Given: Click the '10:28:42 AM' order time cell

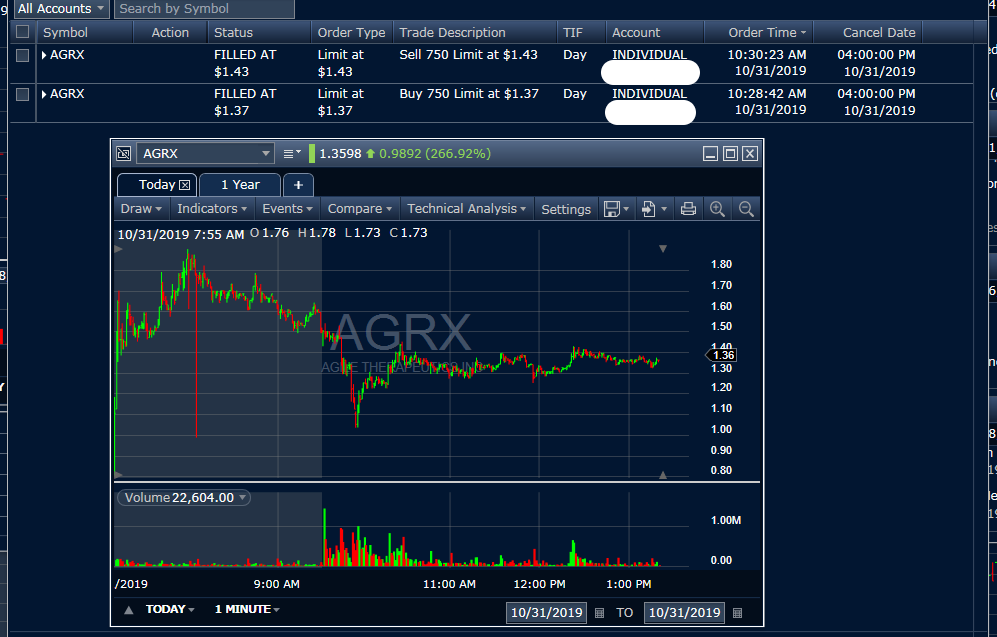Looking at the screenshot, I should pyautogui.click(x=767, y=93).
